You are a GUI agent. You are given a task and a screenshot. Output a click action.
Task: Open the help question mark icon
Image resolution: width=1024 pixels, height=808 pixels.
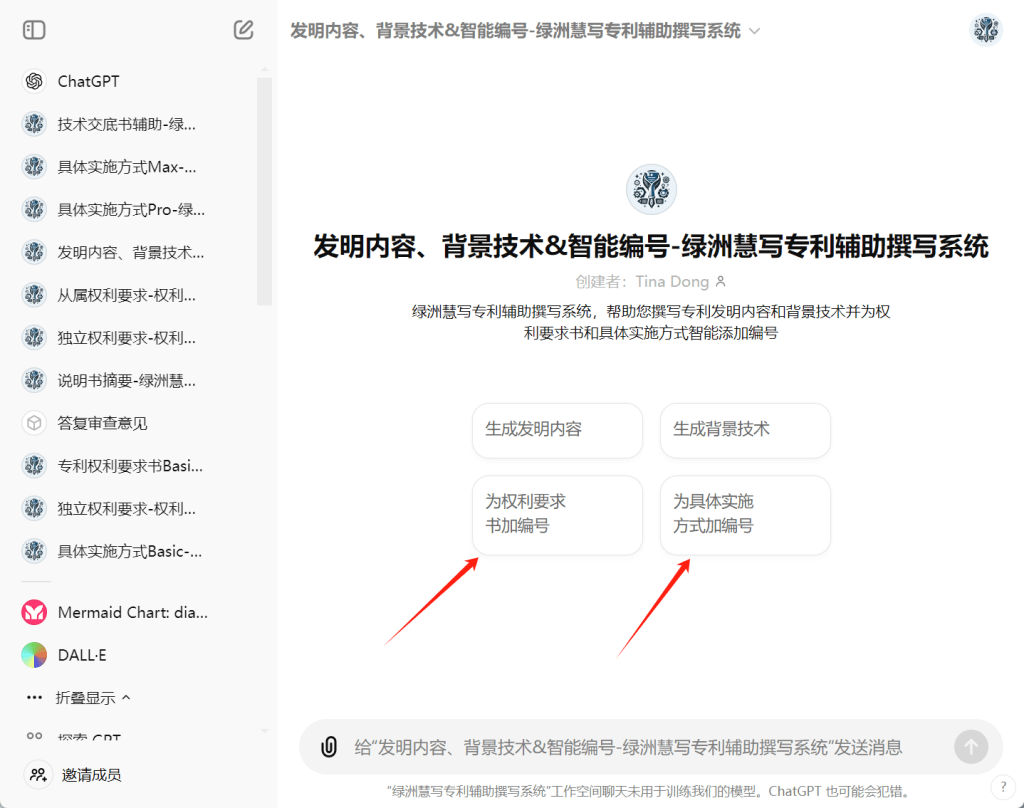[x=1002, y=787]
